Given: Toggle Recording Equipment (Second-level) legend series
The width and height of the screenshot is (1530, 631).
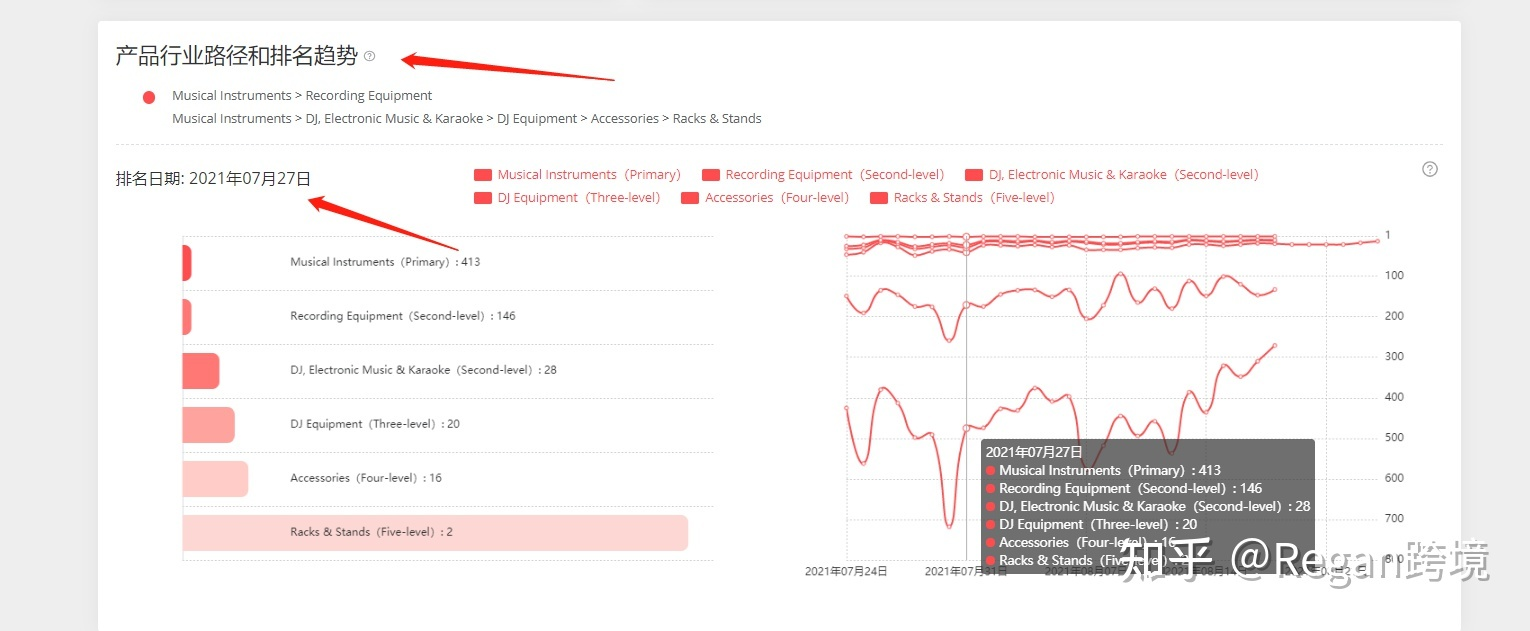Looking at the screenshot, I should (823, 175).
